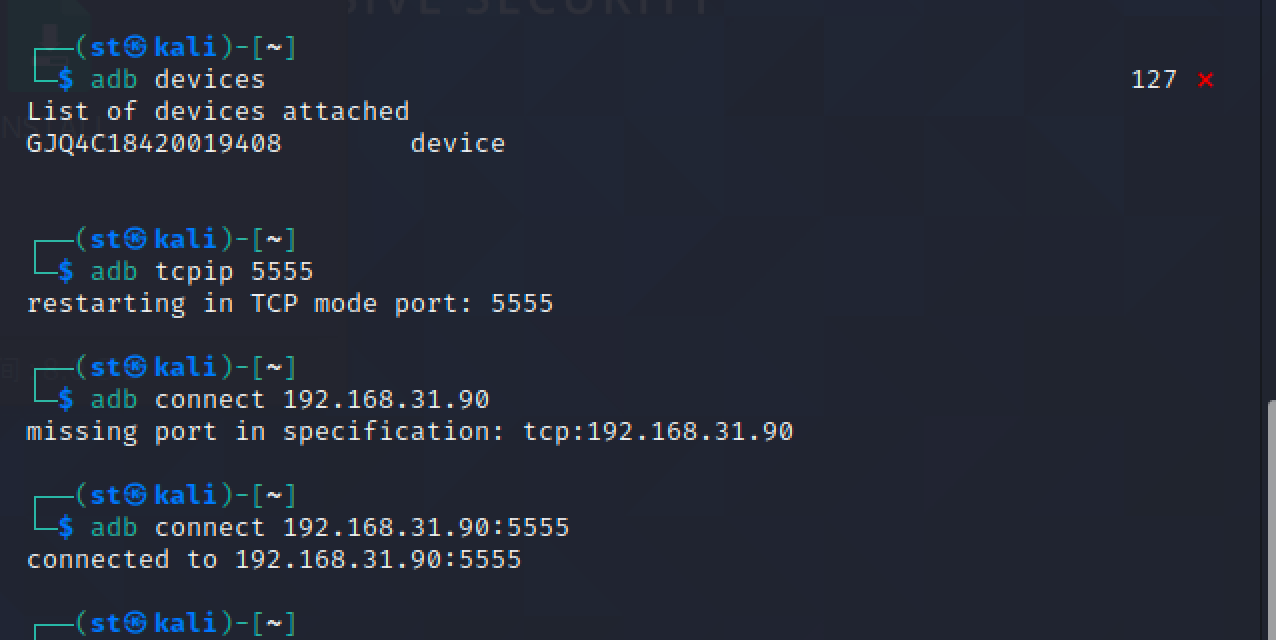This screenshot has height=640, width=1276.
Task: Click the 'adb tcpip 5555' command
Action: pyautogui.click(x=202, y=271)
